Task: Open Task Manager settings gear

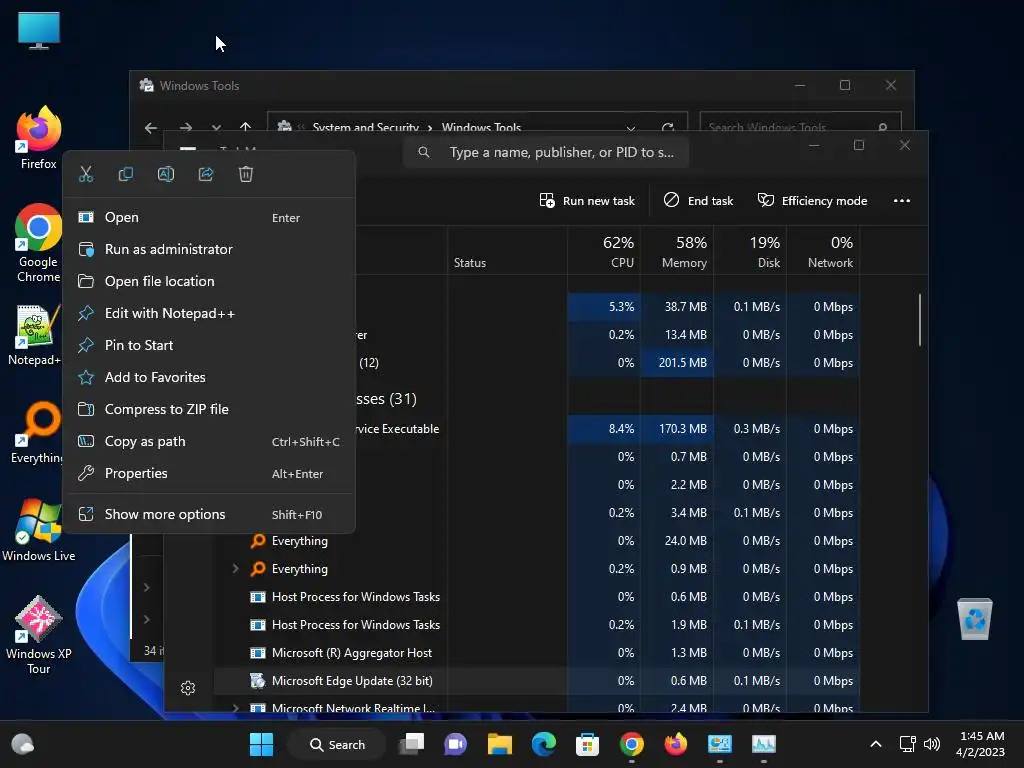Action: click(x=188, y=688)
